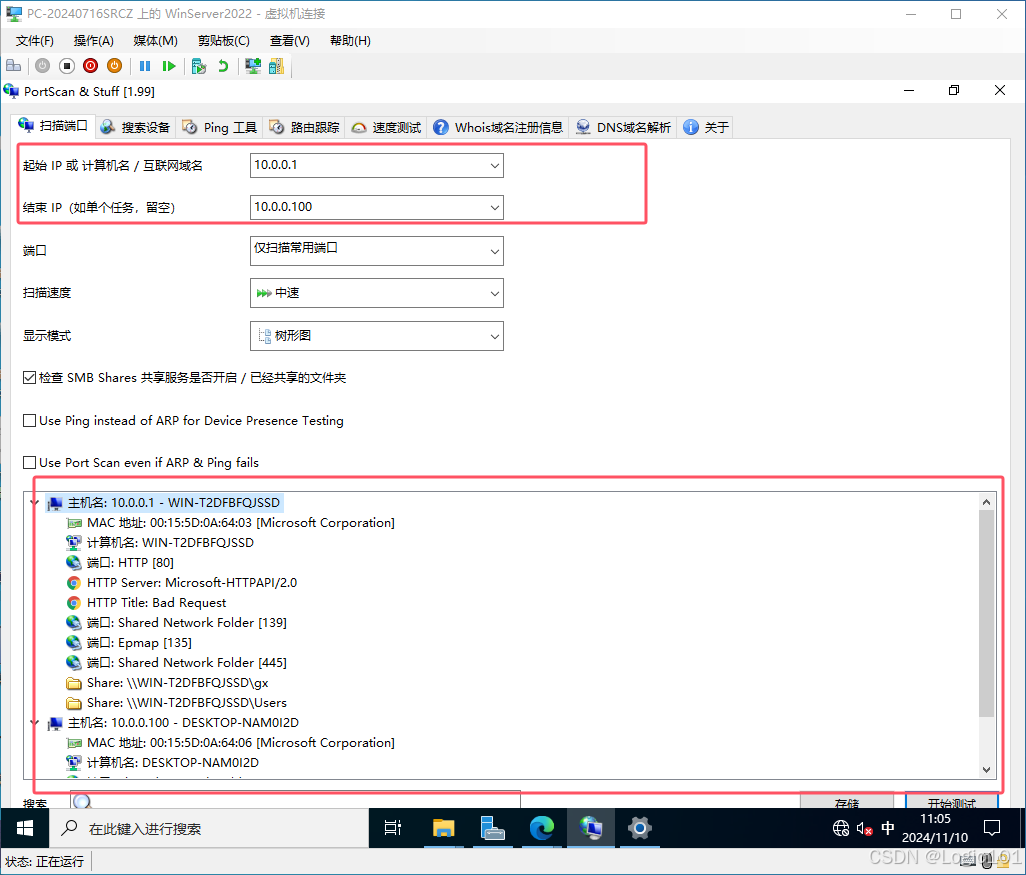The image size is (1026, 875).
Task: Click the greyed Start VM power icon
Action: coord(43,66)
